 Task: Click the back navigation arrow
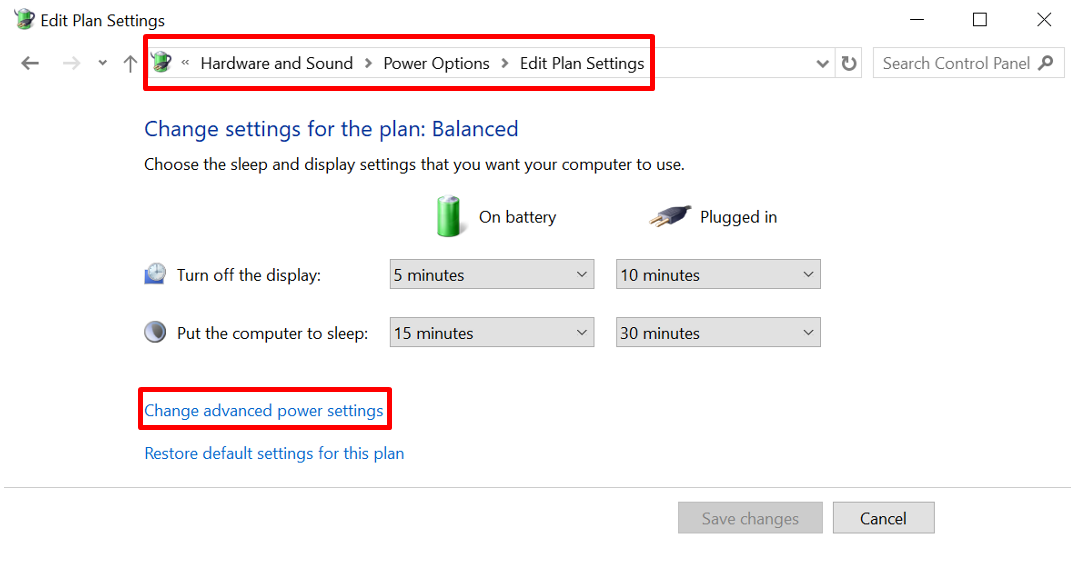[30, 63]
